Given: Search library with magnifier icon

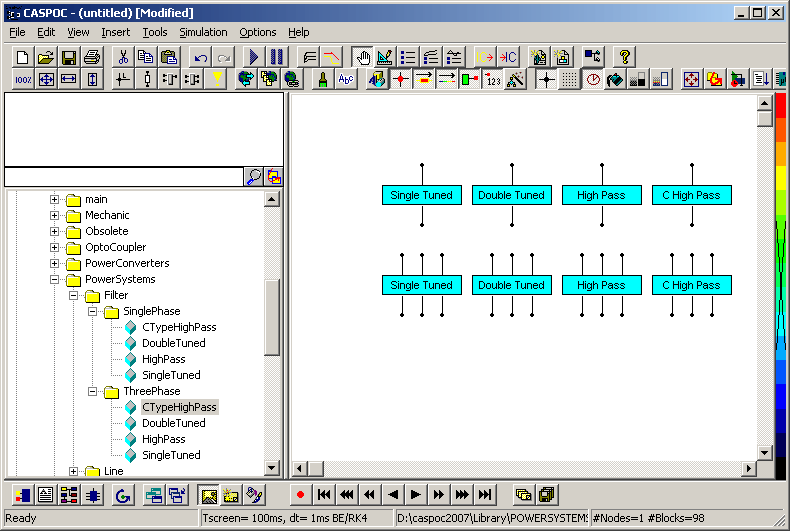Looking at the screenshot, I should pos(253,177).
